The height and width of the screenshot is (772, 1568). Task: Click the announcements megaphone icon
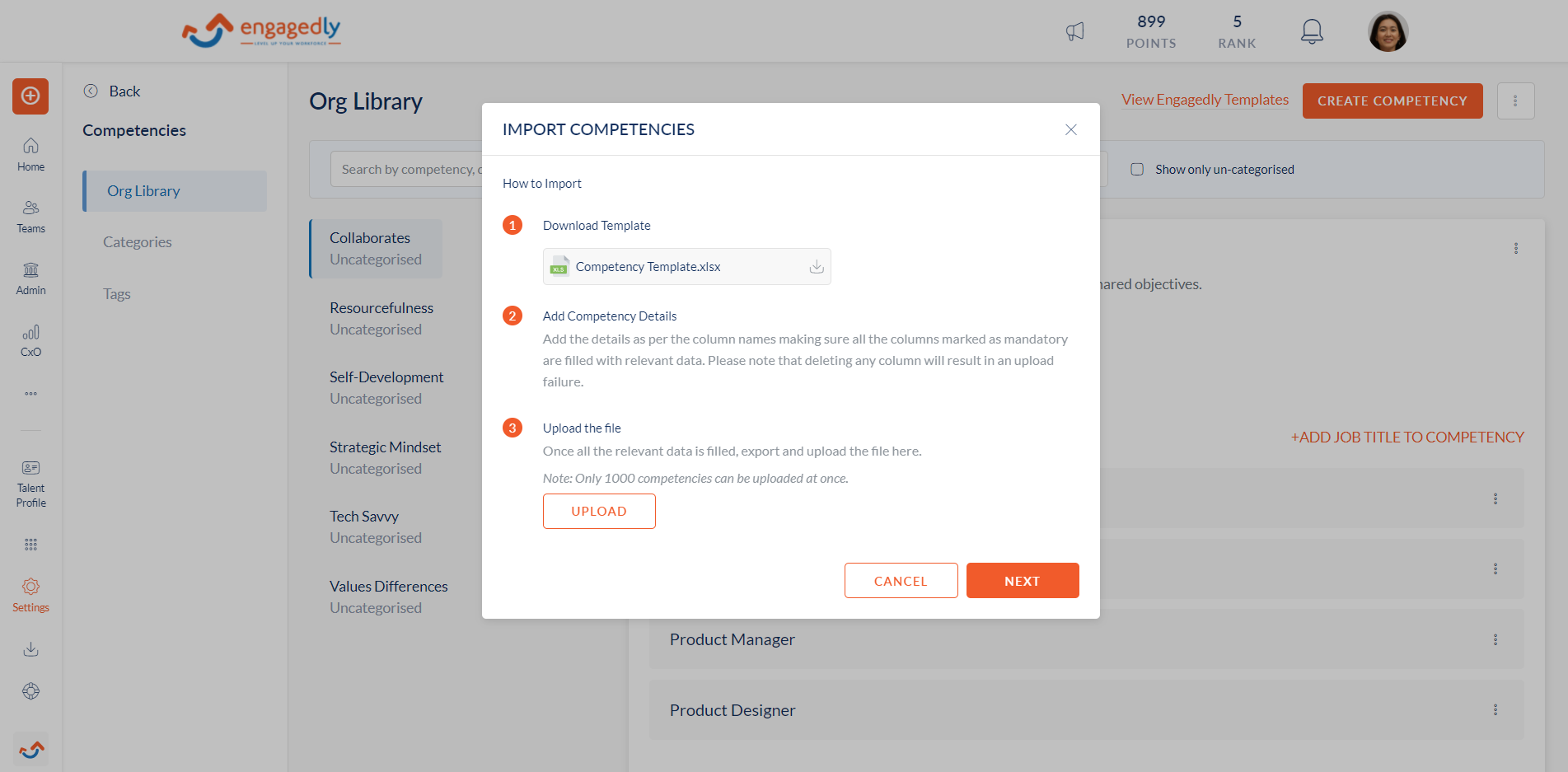1075,31
